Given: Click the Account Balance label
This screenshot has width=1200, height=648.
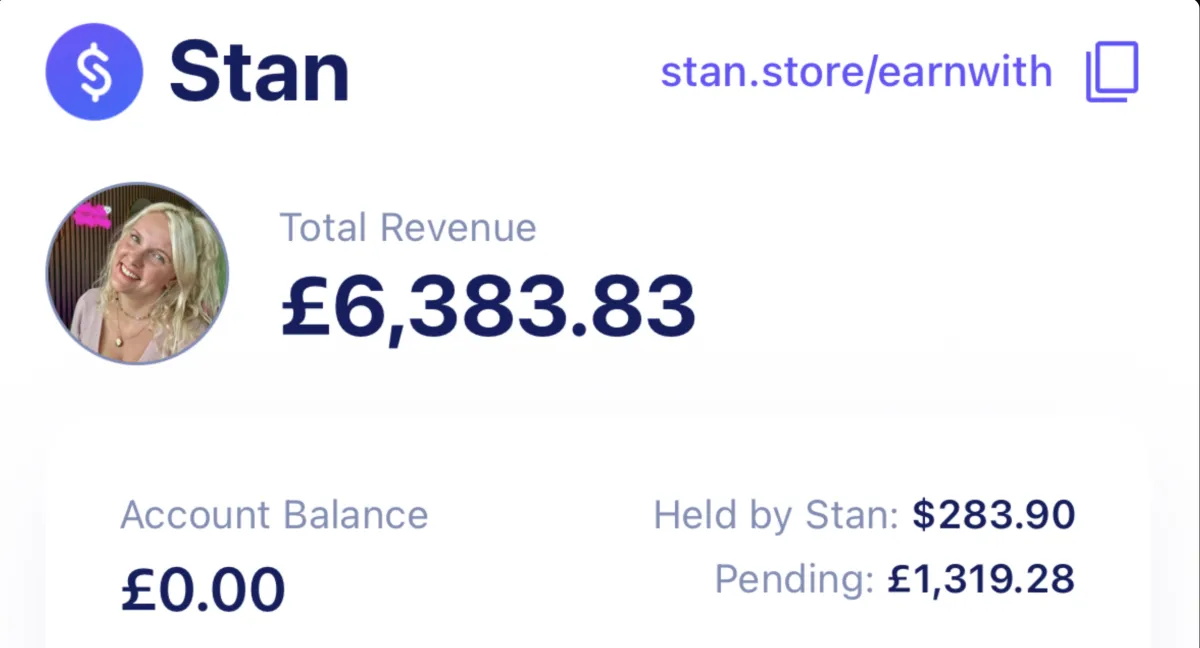Looking at the screenshot, I should coord(274,515).
